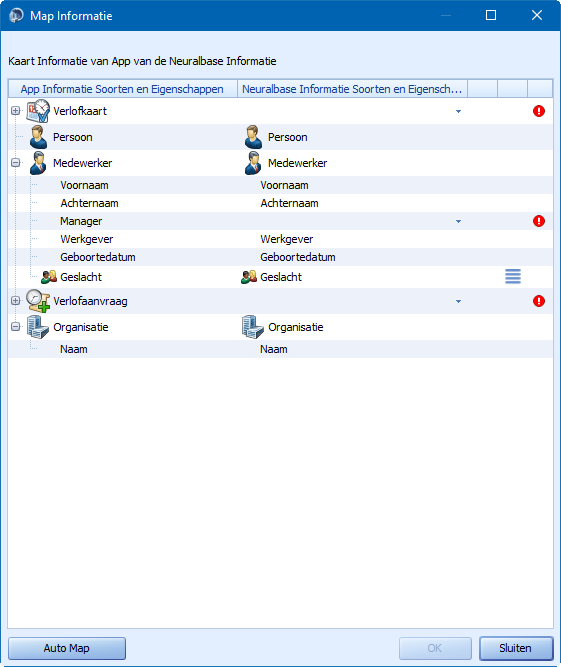Click the Neuralbase Informatie Soorten column header

[x=352, y=89]
